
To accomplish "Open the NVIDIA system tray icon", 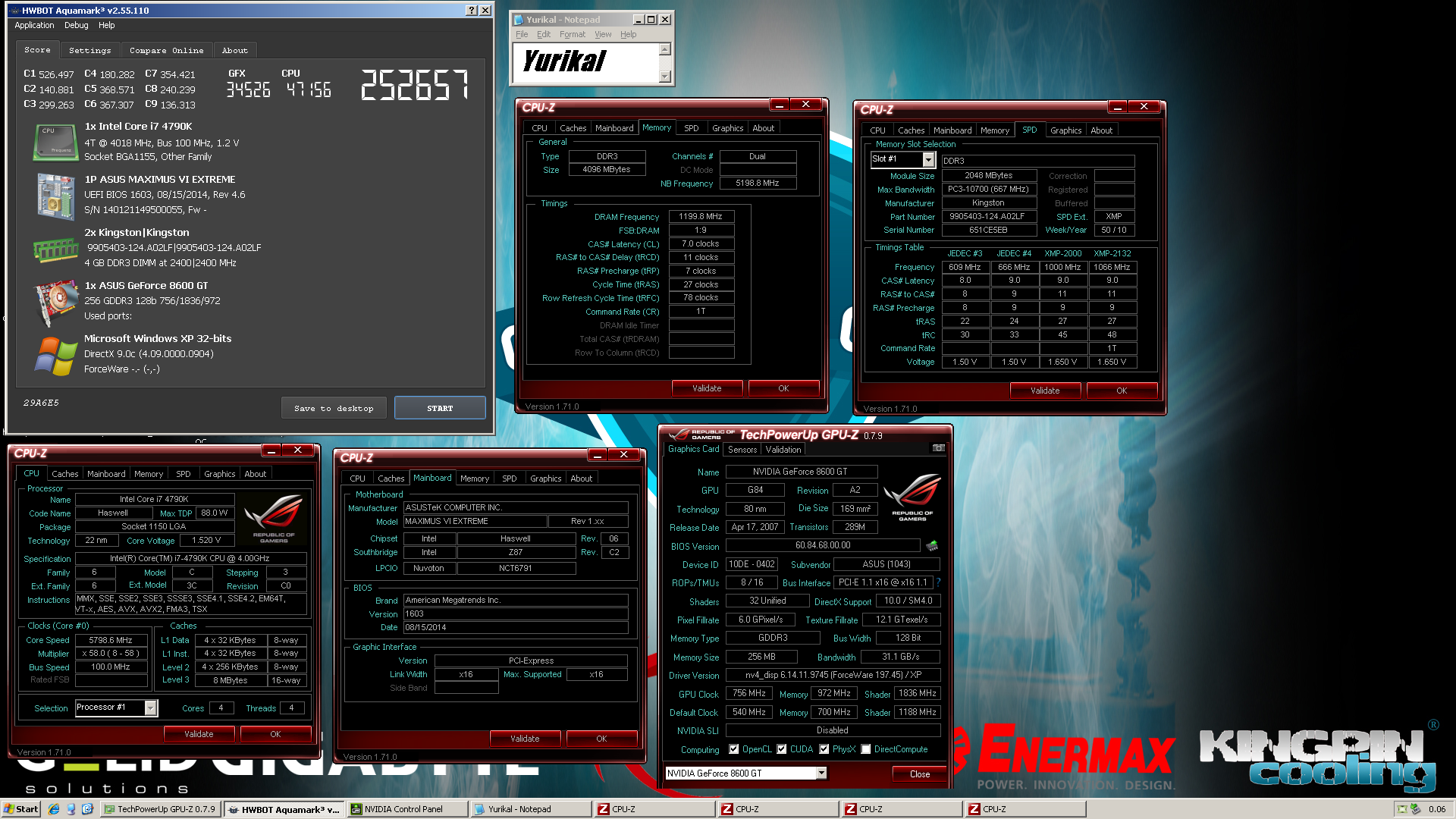I will point(1402,809).
